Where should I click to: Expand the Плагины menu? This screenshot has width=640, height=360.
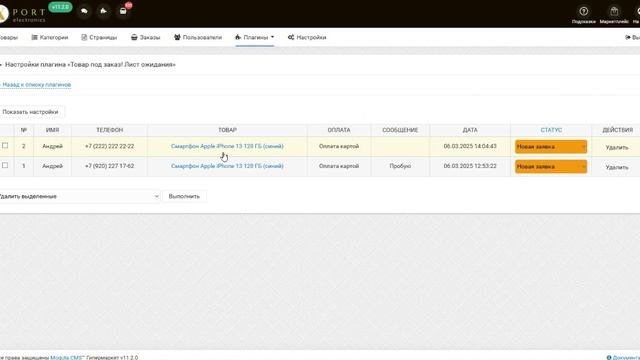tap(255, 37)
